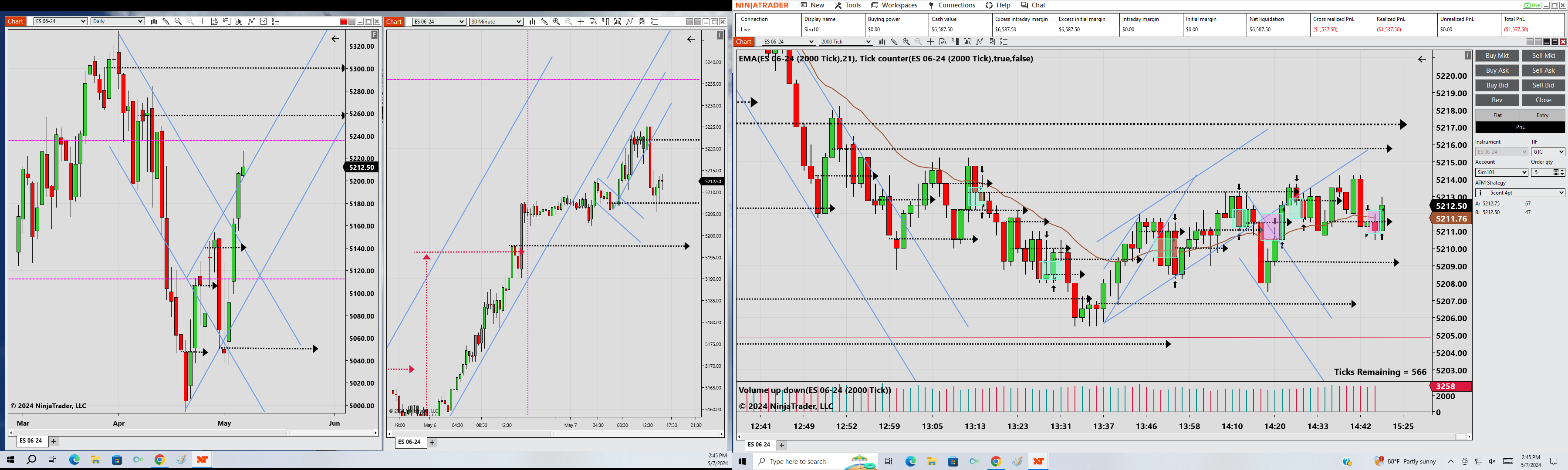Open strategy performance icon in 30 Minute chart
The height and width of the screenshot is (470, 1568).
(642, 21)
